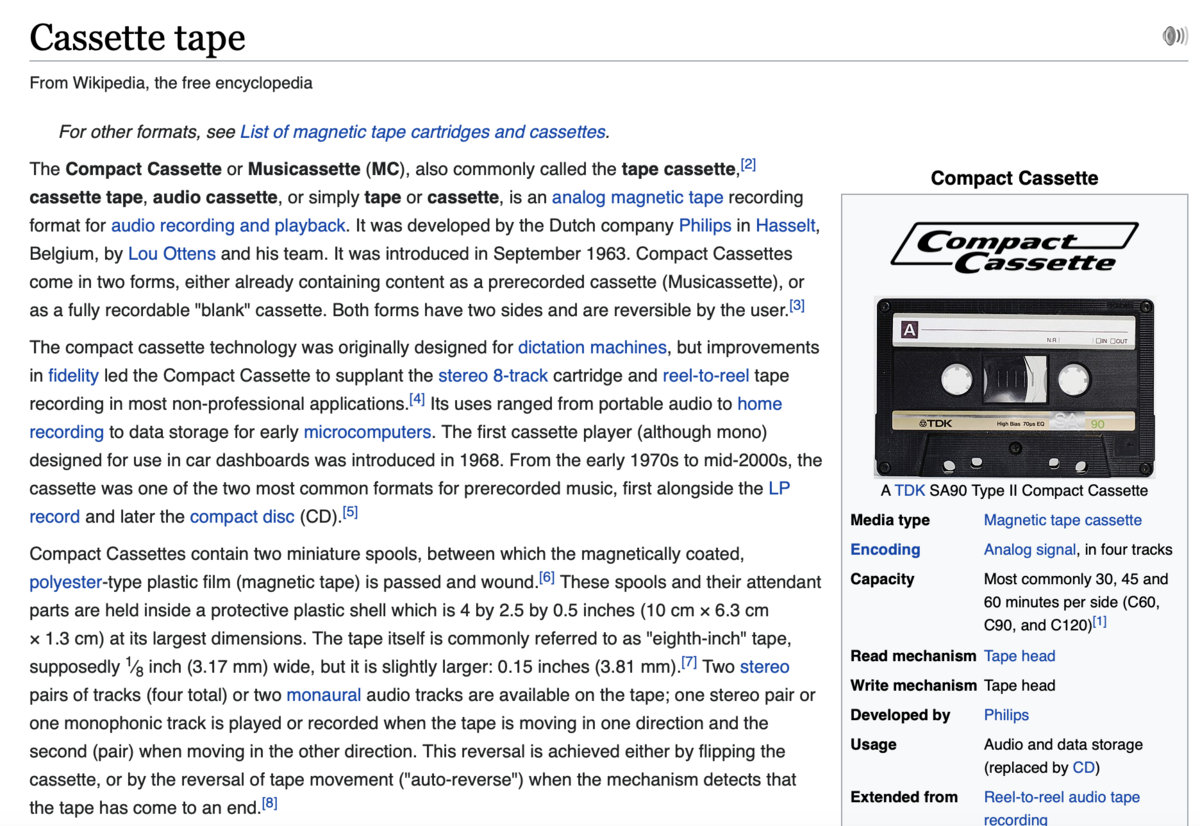Jump to footnote reference 2
1200x826 pixels.
[748, 164]
